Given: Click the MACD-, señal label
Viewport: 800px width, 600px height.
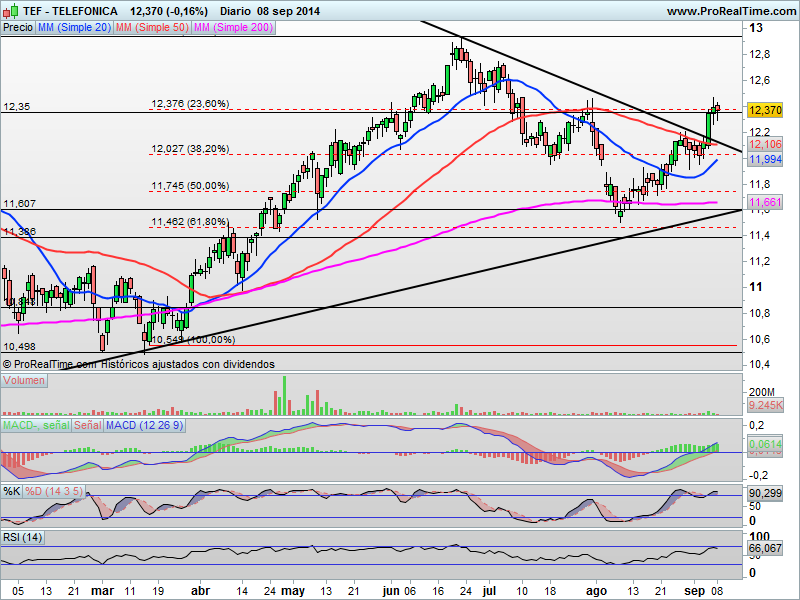Looking at the screenshot, I should coord(36,425).
